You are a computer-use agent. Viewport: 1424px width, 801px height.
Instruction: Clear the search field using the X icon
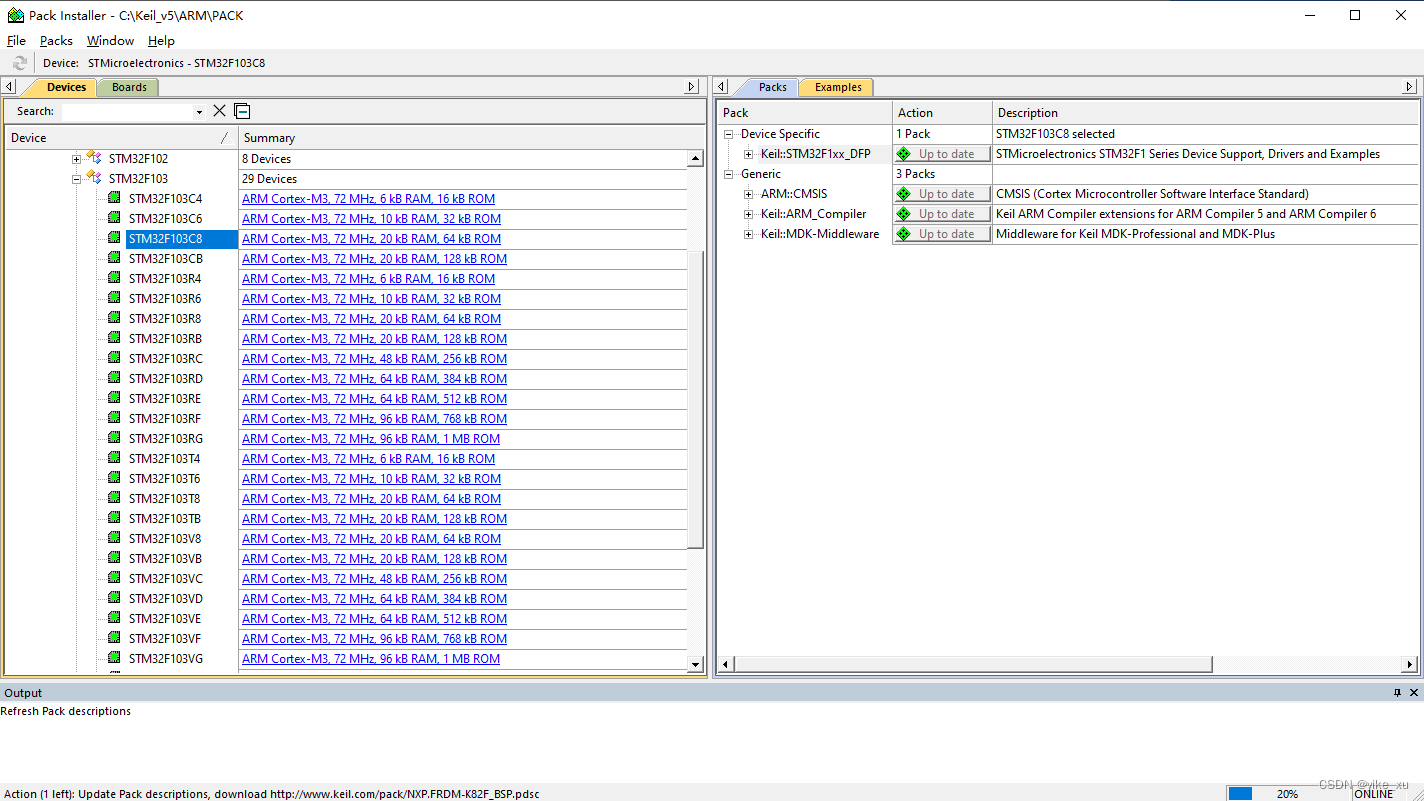tap(219, 111)
